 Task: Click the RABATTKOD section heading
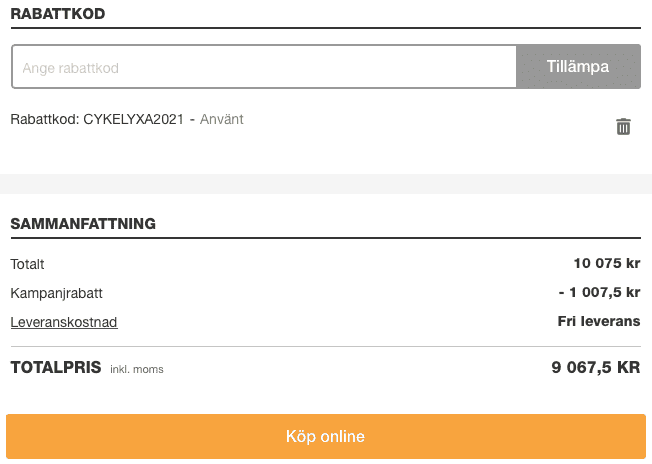(x=58, y=14)
